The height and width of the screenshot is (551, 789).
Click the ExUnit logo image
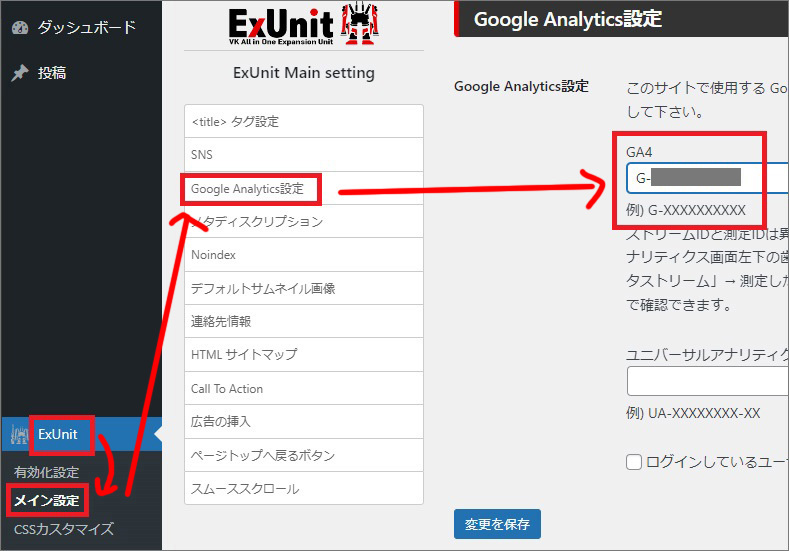pos(304,25)
